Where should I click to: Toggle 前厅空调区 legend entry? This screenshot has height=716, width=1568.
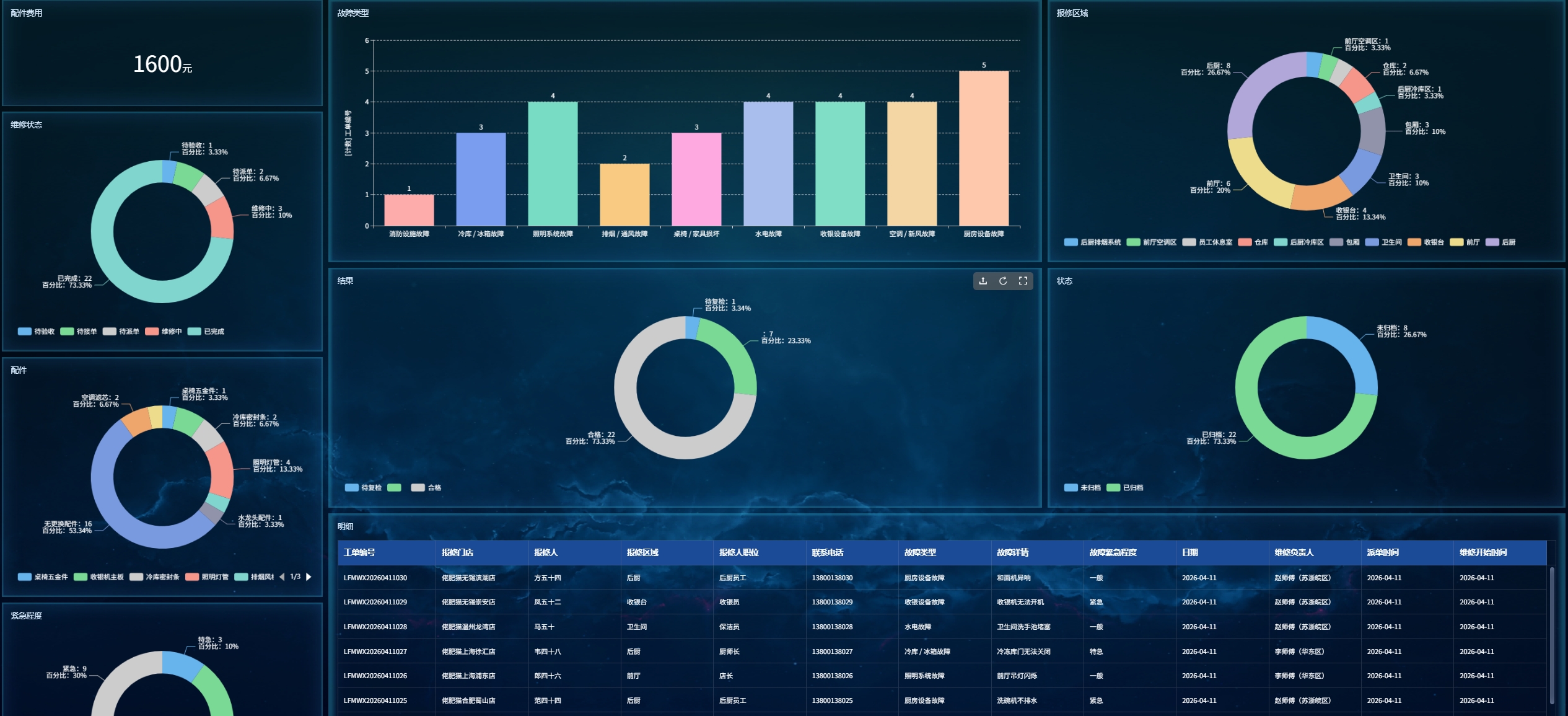(1151, 242)
